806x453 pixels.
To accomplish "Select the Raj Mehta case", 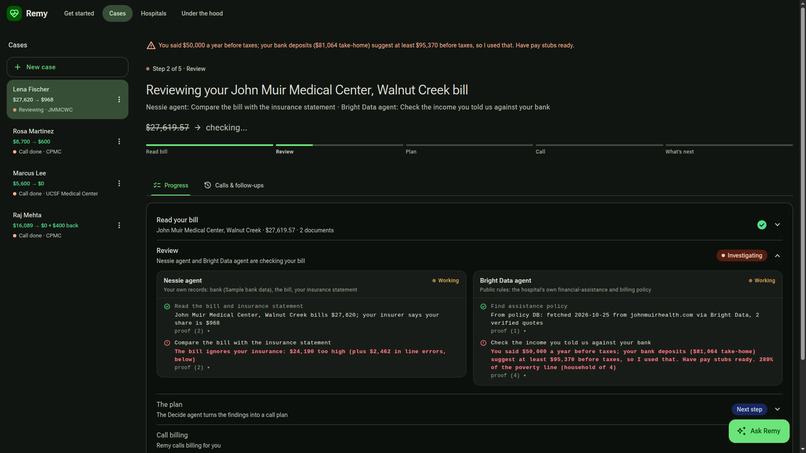I will point(67,225).
